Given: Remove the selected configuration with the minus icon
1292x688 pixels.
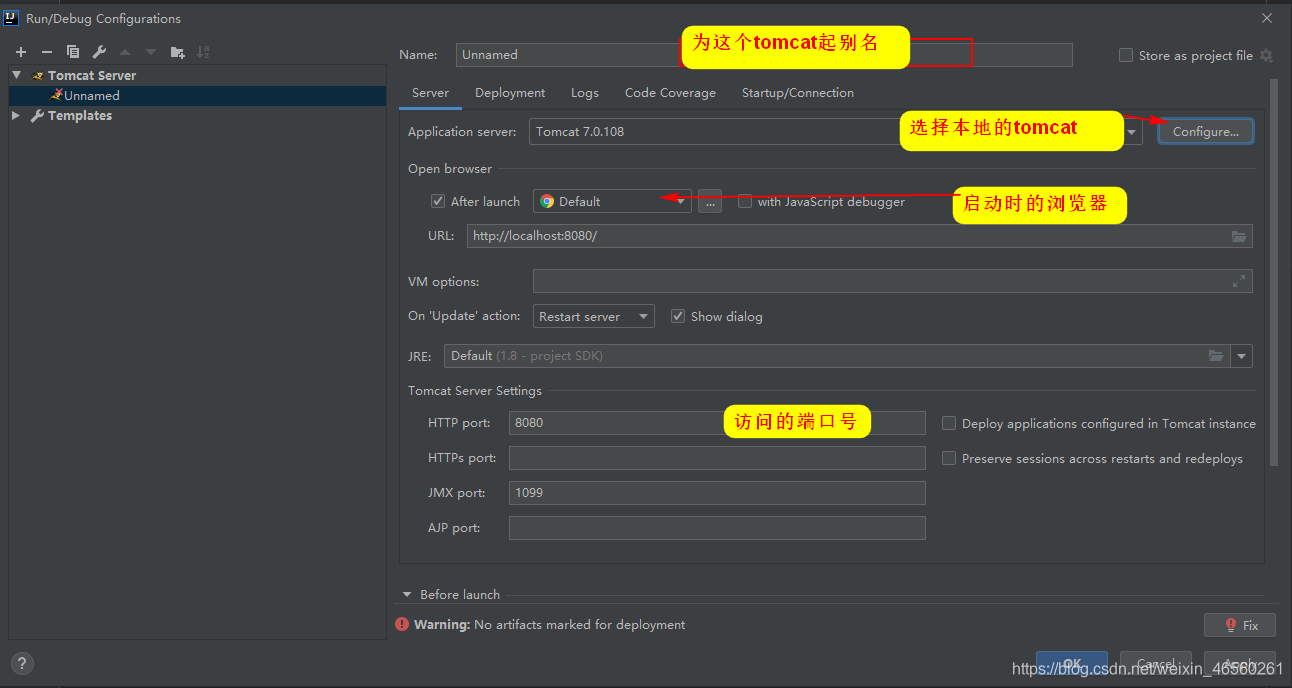Looking at the screenshot, I should (x=46, y=52).
